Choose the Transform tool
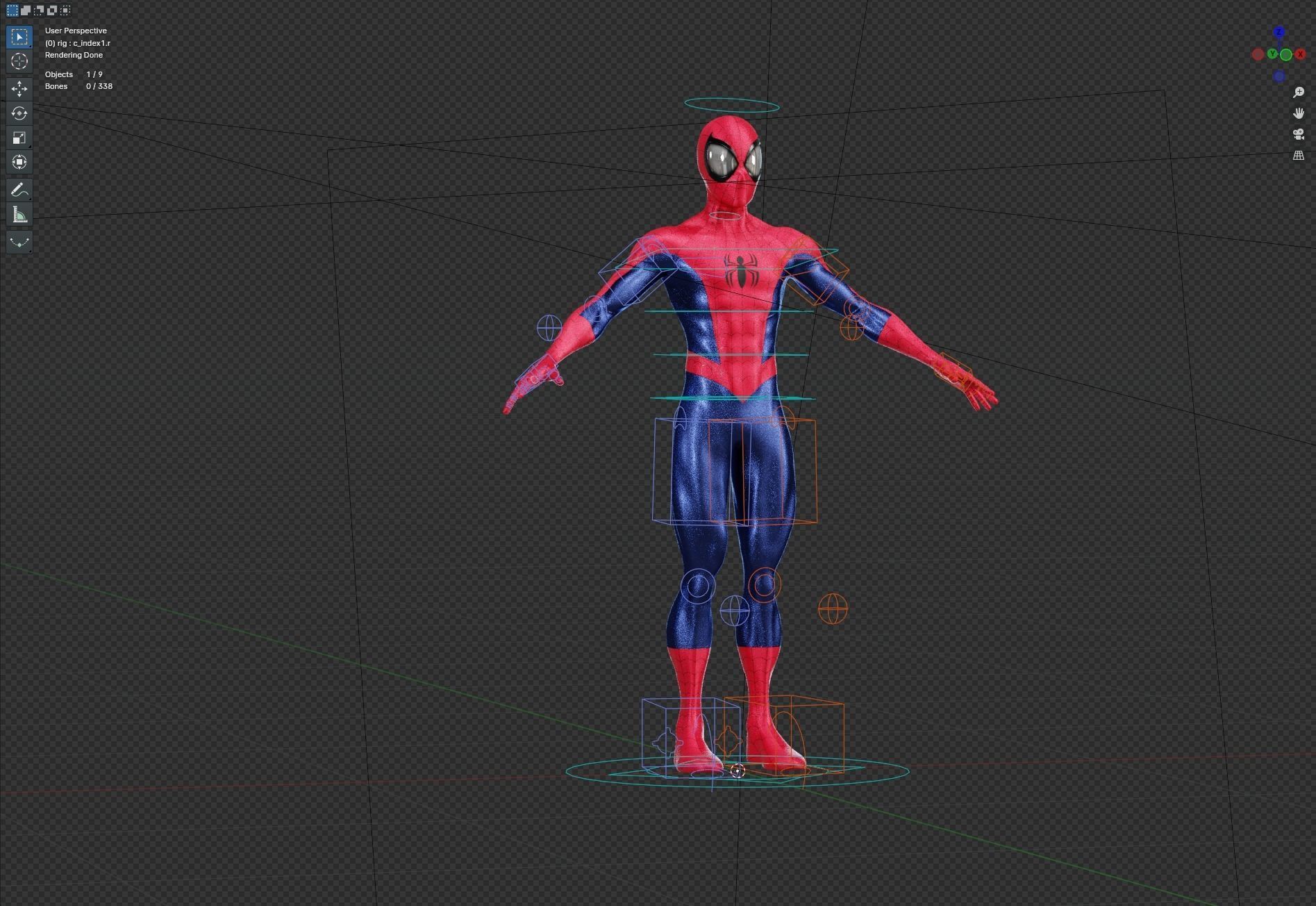The image size is (1316, 906). (19, 162)
